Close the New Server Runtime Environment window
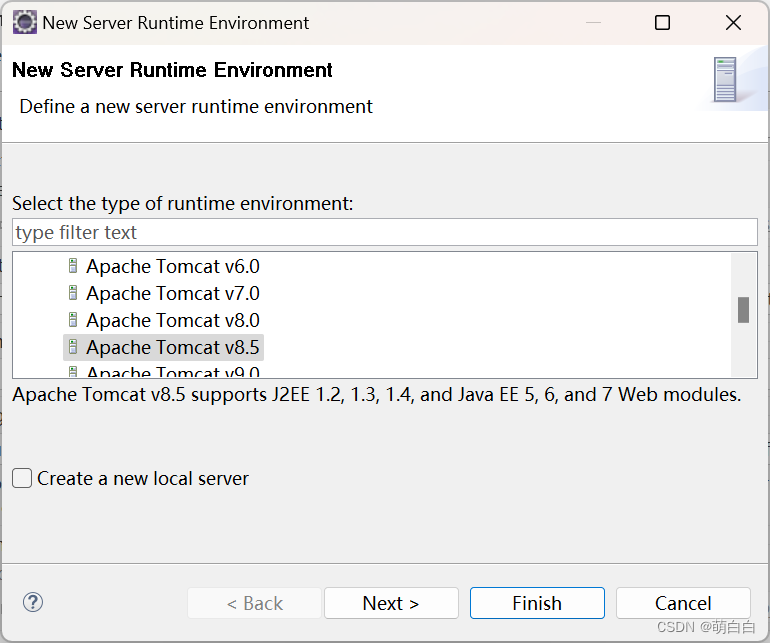The width and height of the screenshot is (770, 643). pos(733,23)
